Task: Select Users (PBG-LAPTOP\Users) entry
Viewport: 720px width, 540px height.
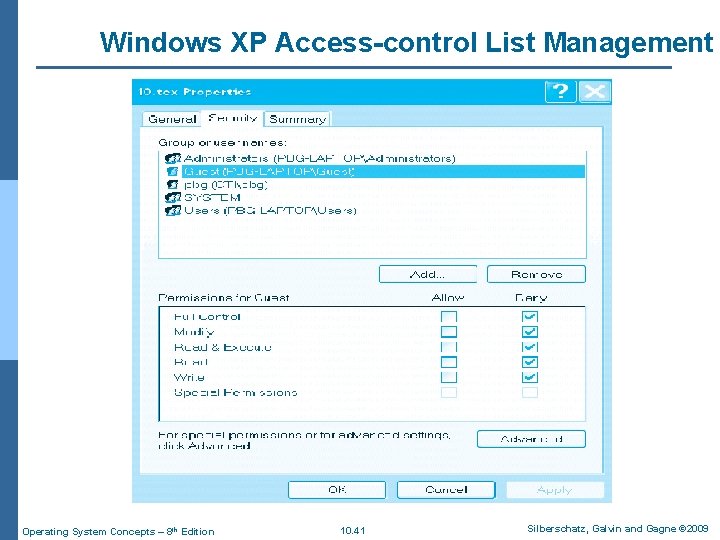Action: click(x=270, y=211)
